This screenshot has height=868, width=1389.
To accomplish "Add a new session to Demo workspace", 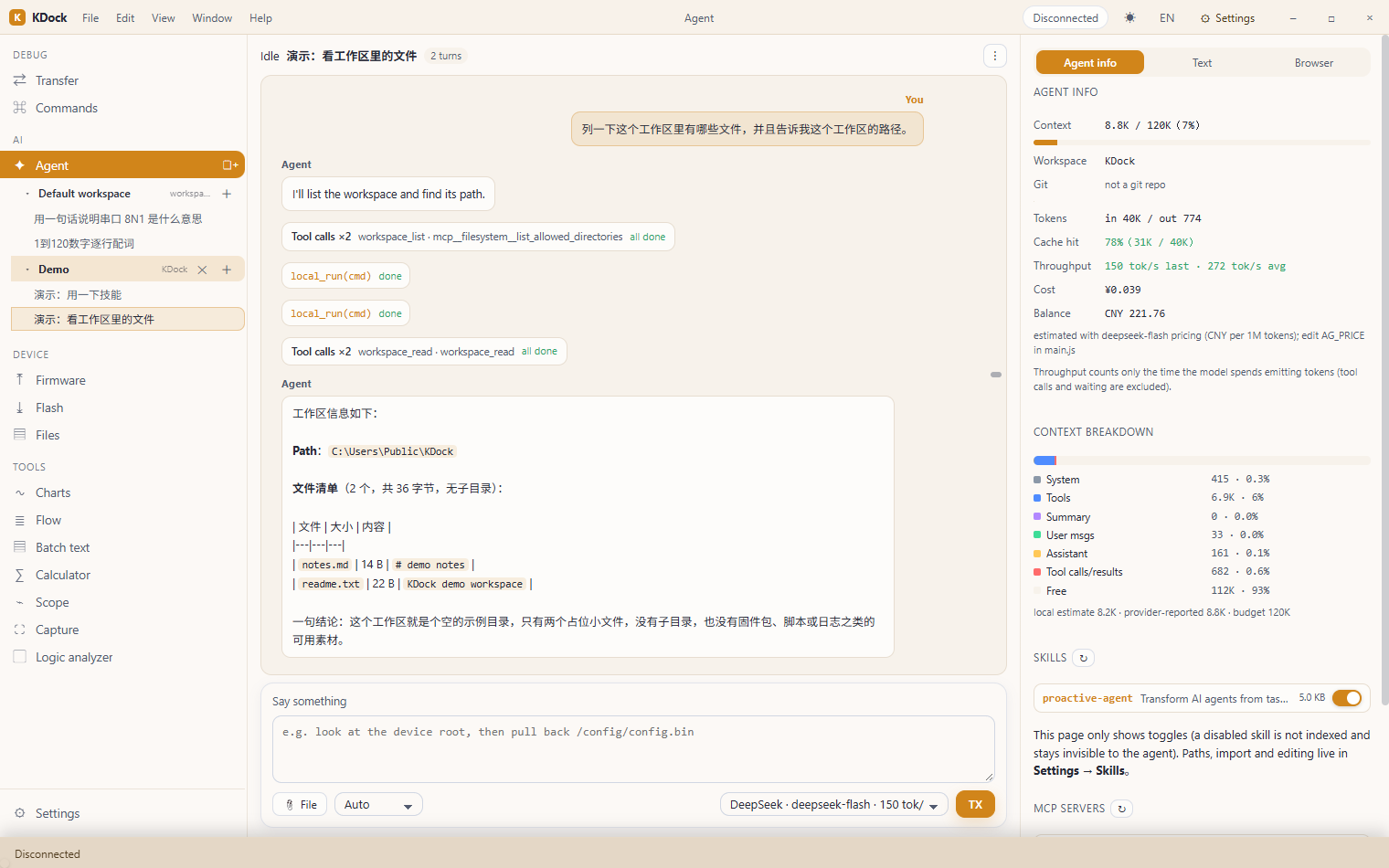I will click(x=227, y=270).
